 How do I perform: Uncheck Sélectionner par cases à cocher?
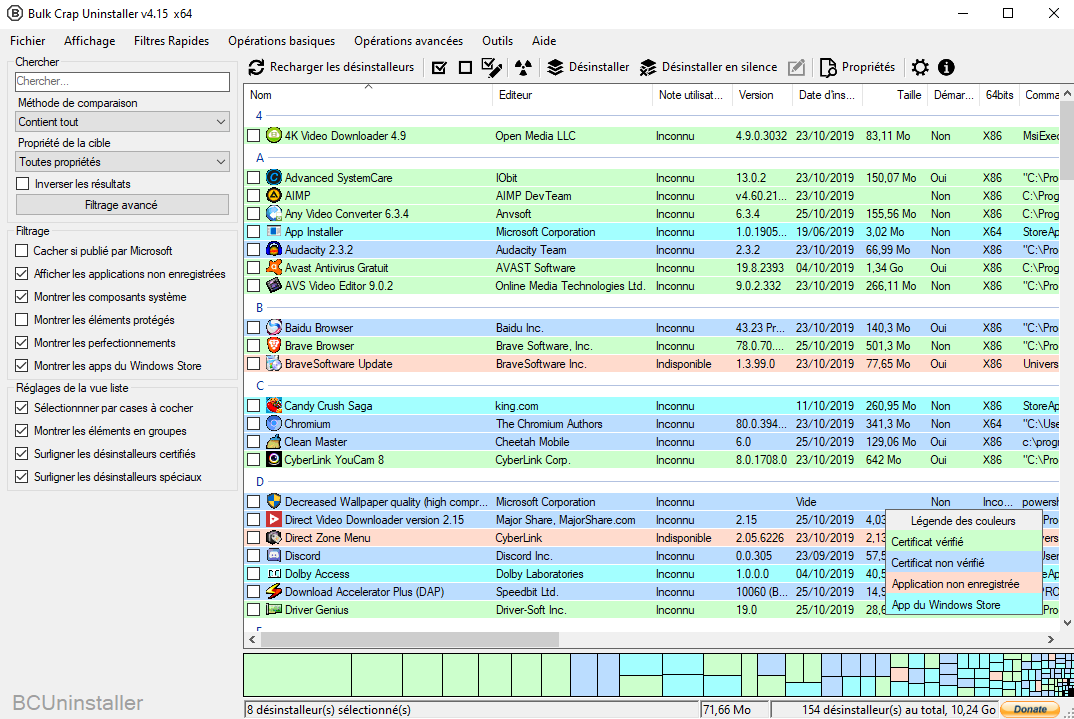click(22, 407)
